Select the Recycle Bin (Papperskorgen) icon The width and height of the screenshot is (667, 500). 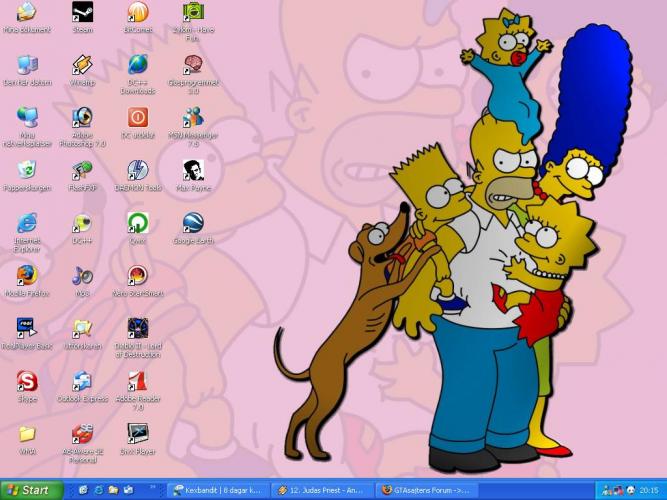(27, 170)
